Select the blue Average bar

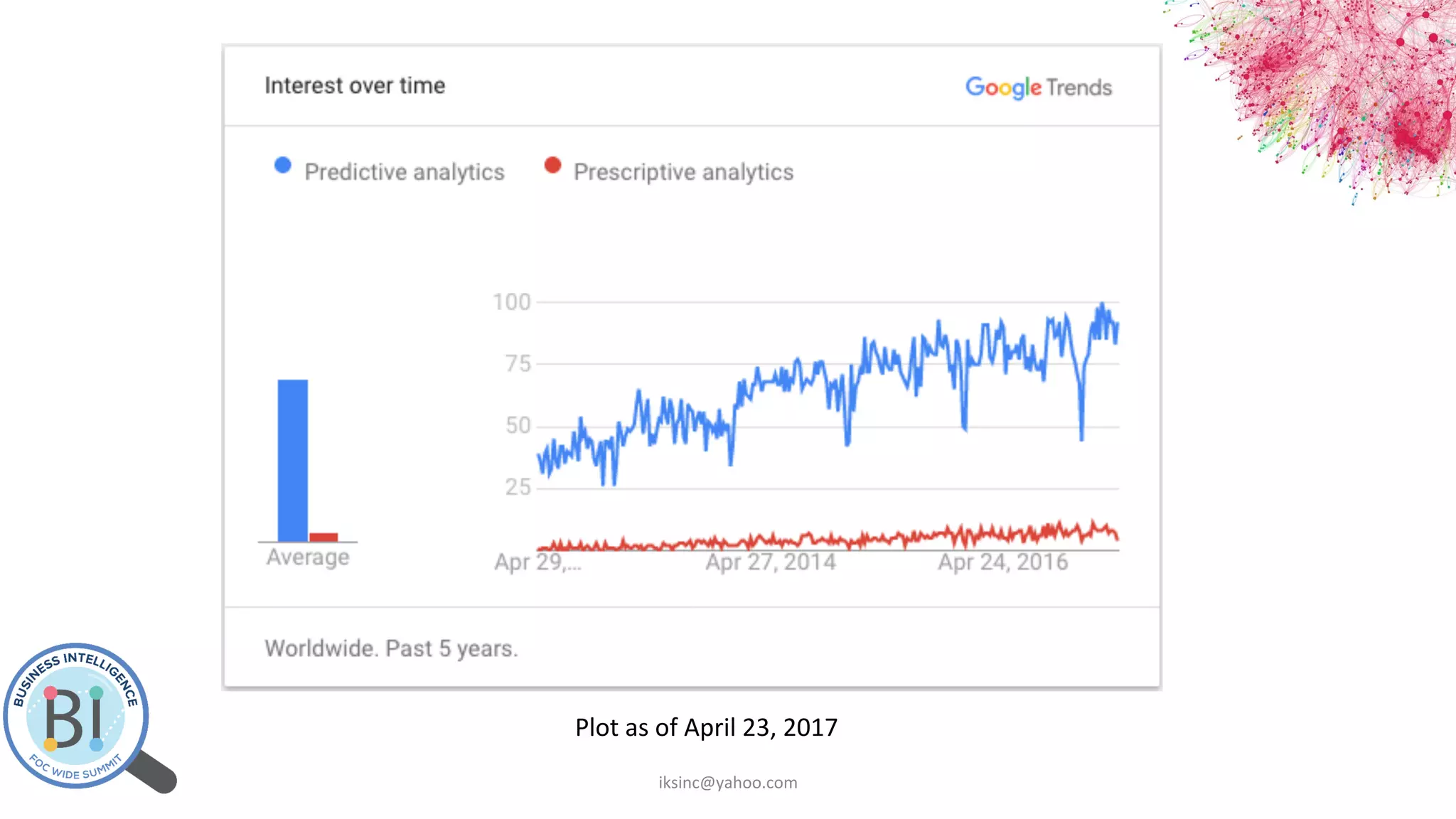[x=292, y=460]
